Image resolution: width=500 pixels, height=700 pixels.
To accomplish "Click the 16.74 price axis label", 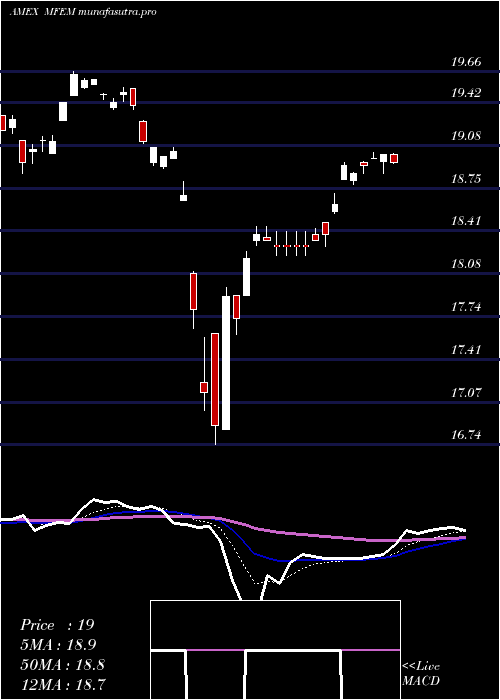I will [466, 435].
